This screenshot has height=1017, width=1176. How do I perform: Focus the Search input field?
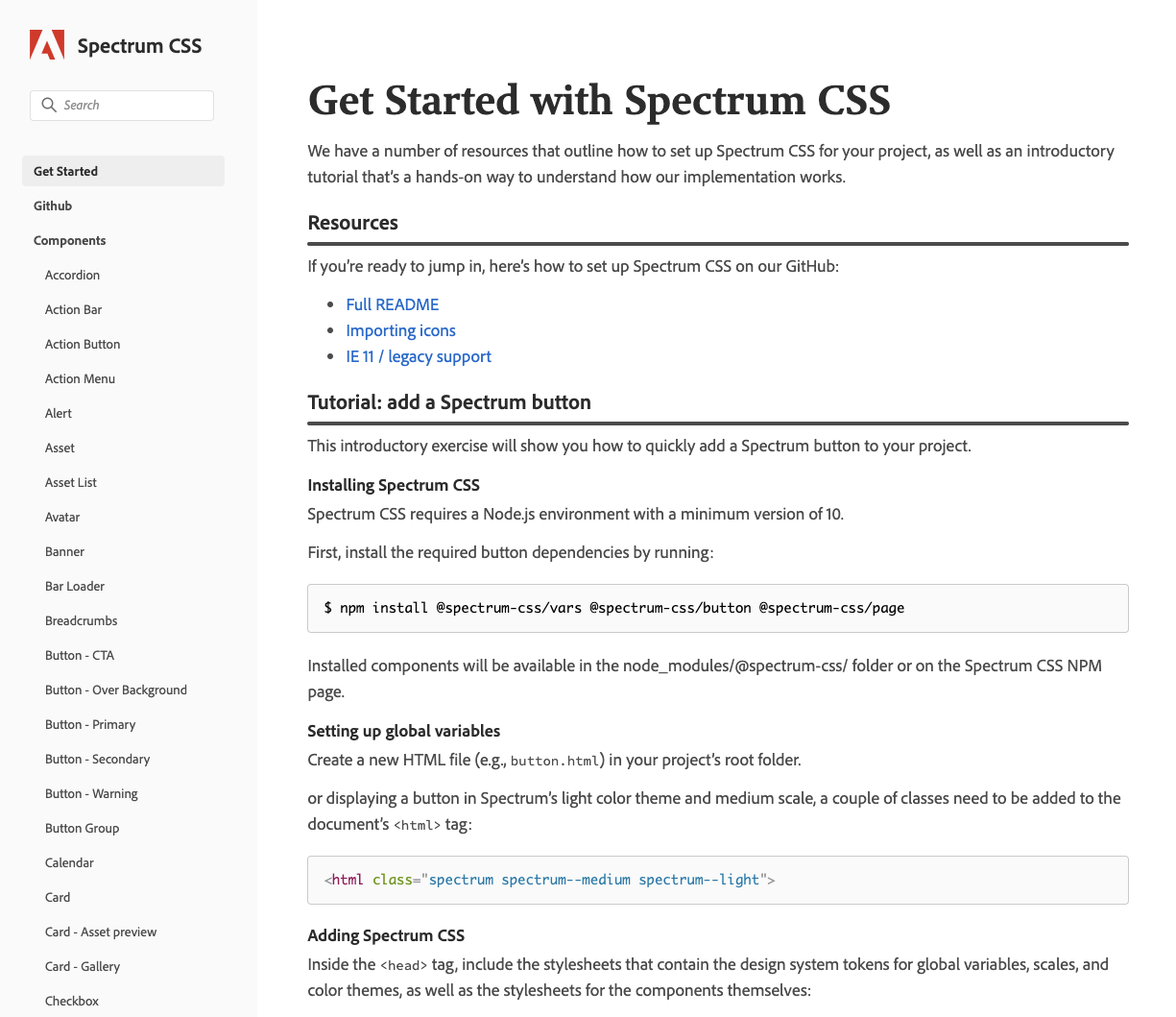(x=122, y=106)
